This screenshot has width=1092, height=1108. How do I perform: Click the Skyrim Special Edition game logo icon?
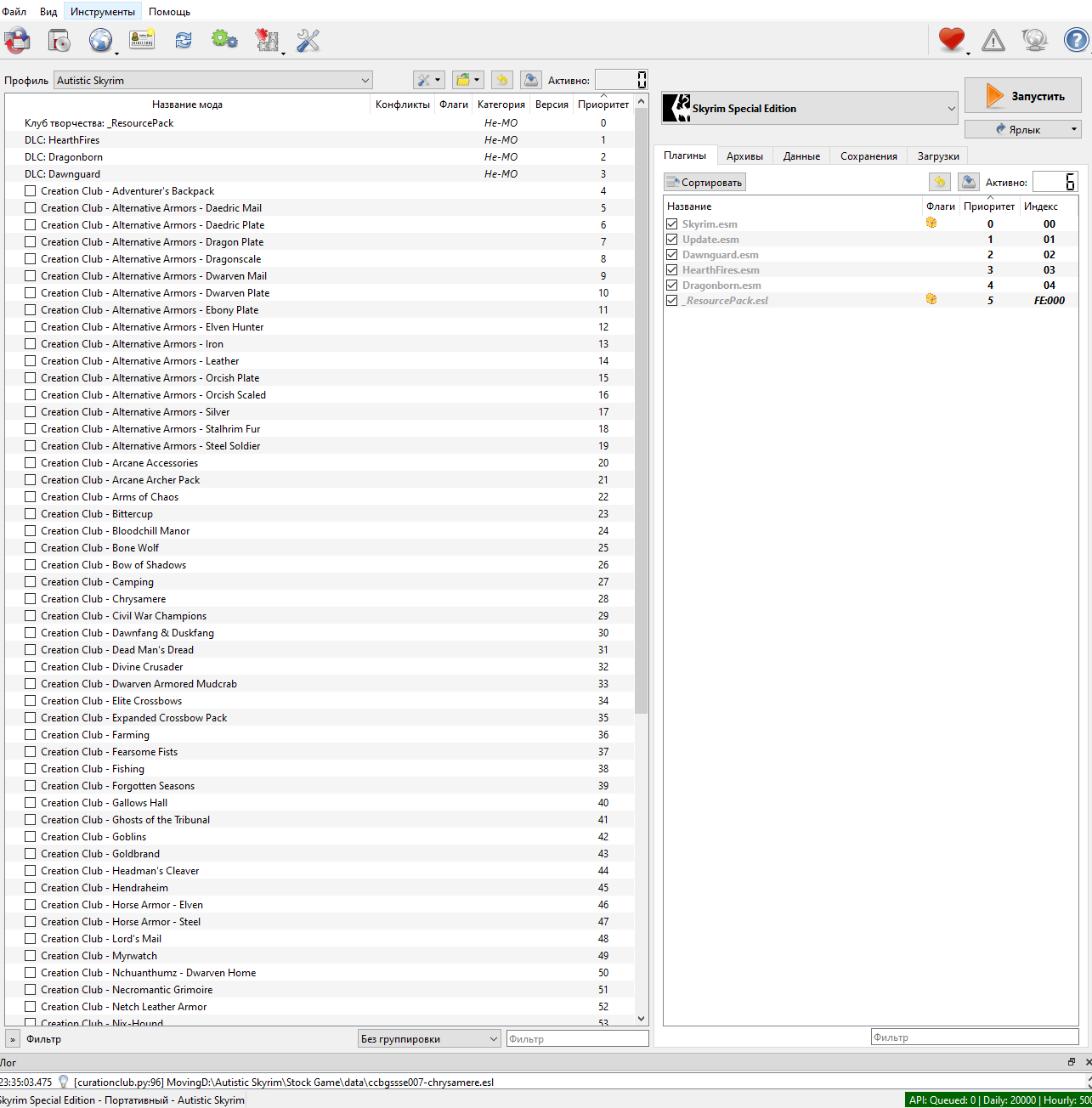coord(676,108)
